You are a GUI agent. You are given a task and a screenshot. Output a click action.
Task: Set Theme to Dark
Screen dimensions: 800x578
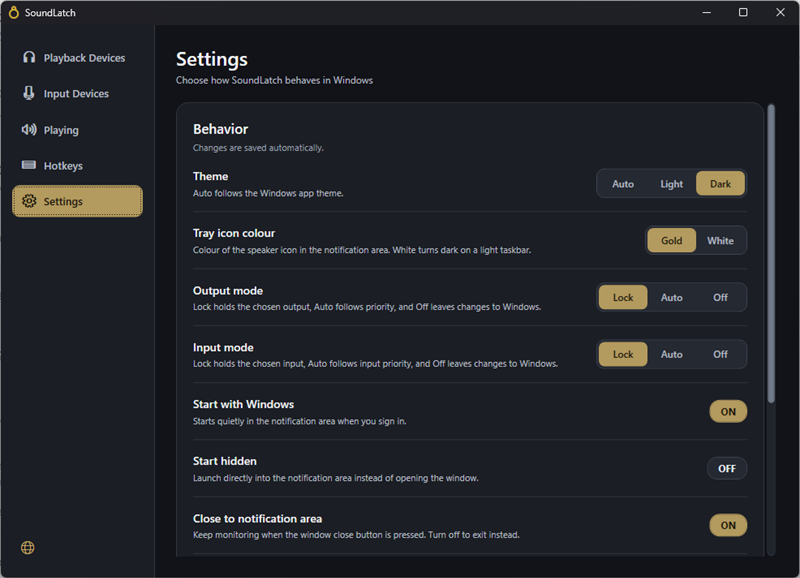(x=720, y=184)
